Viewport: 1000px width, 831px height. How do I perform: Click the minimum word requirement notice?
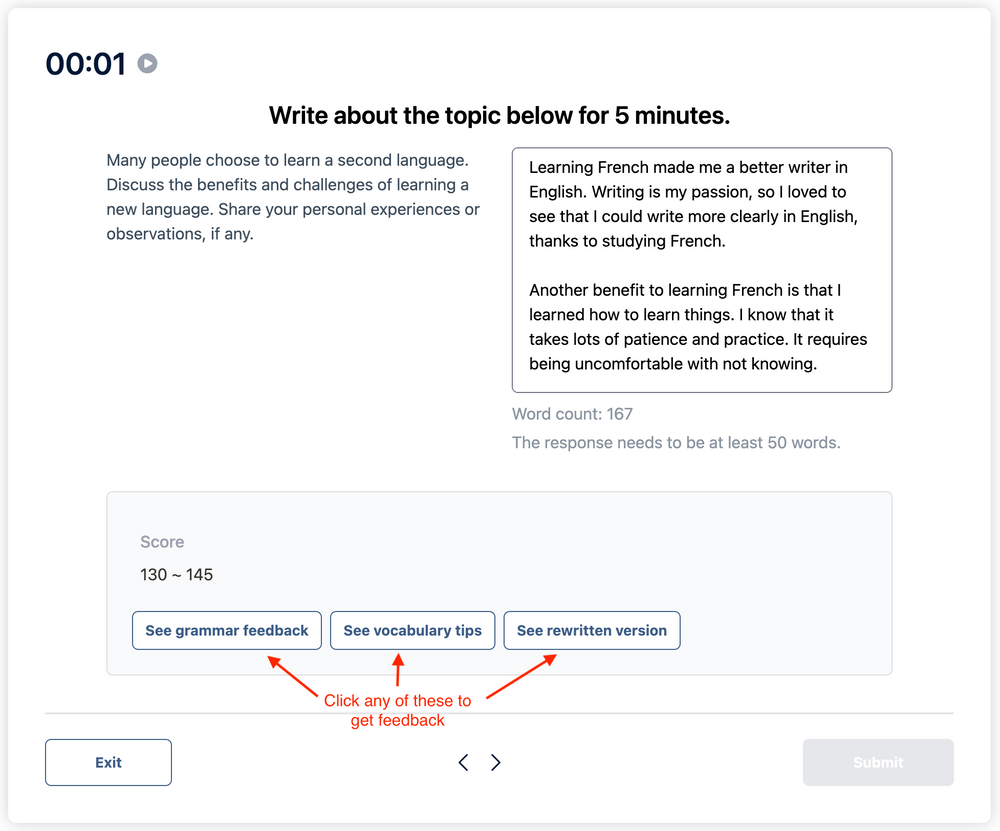tap(675, 442)
